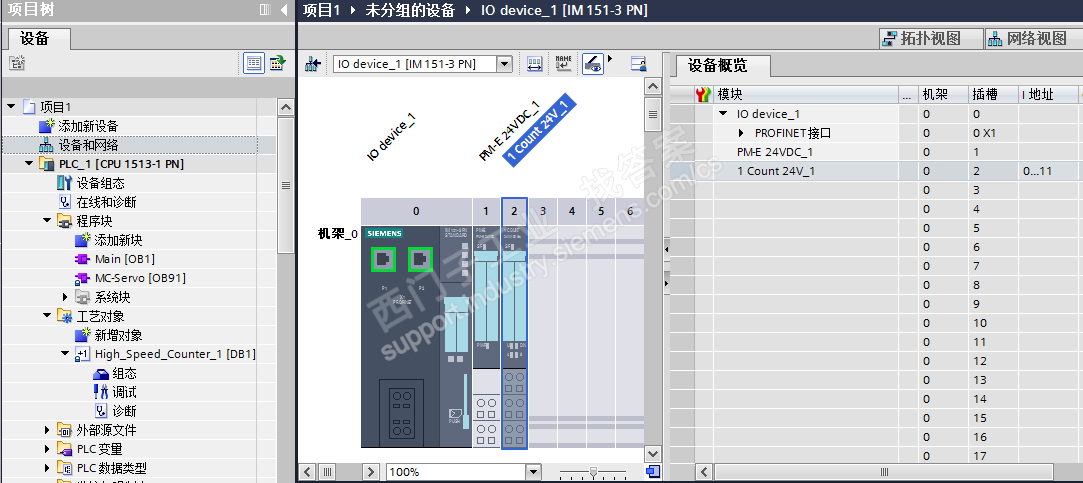
Task: Click the device view horizontal scroll left arrow
Action: pos(307,472)
